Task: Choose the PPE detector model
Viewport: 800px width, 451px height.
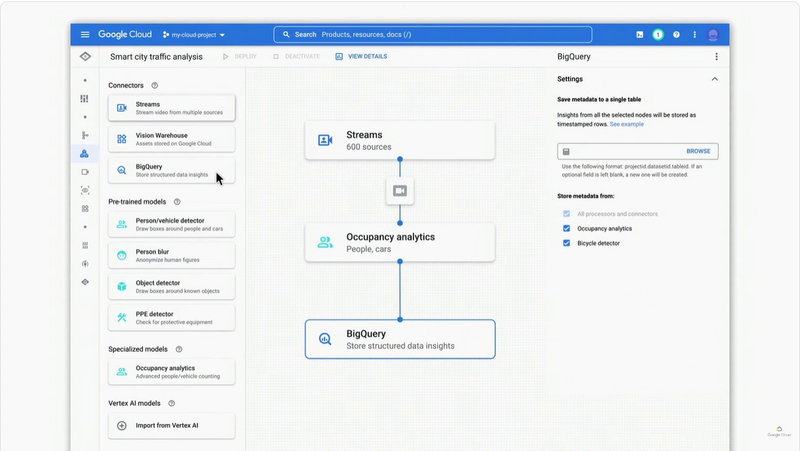Action: (x=171, y=318)
